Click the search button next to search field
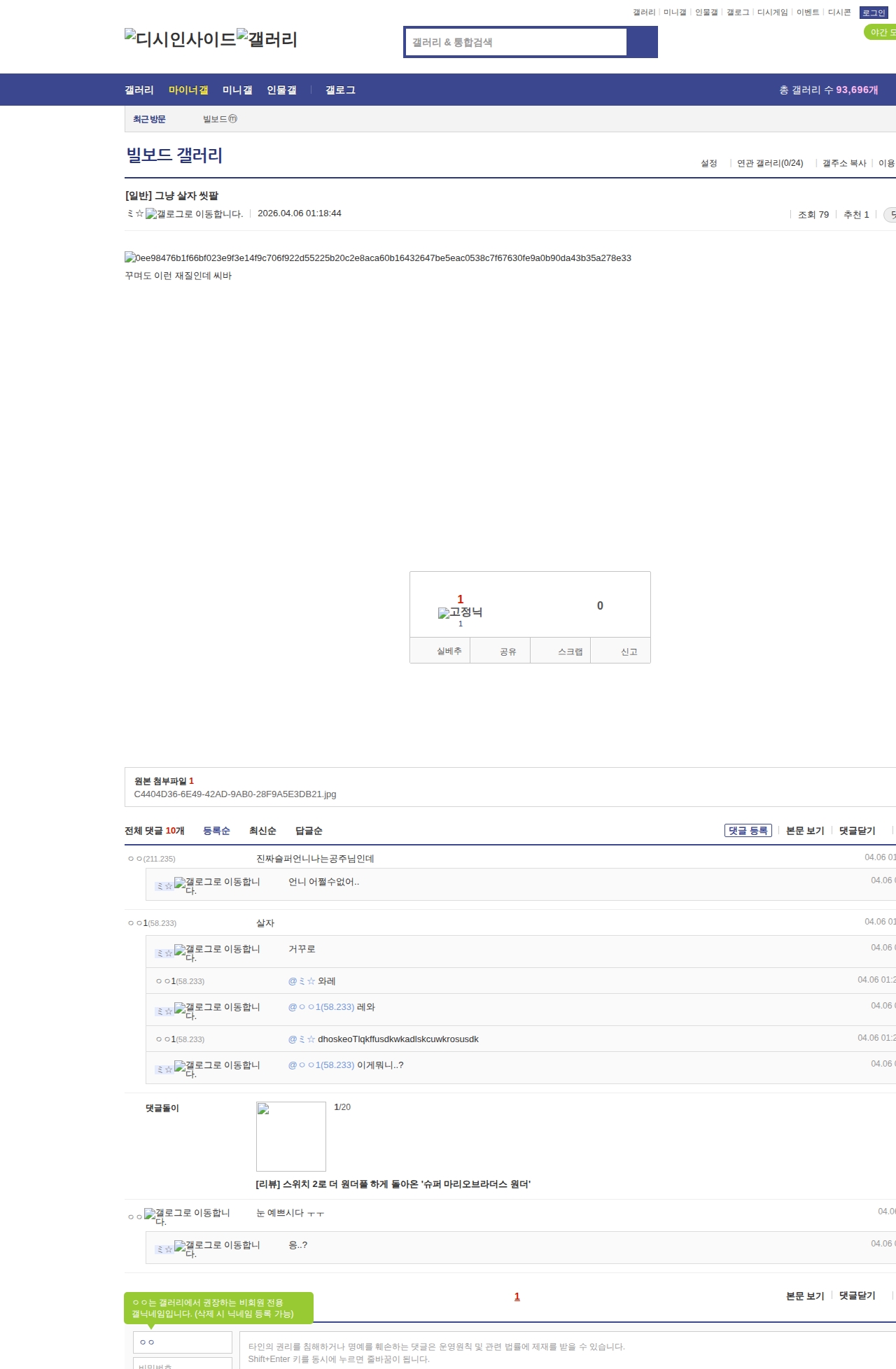The image size is (896, 1369). 642,42
